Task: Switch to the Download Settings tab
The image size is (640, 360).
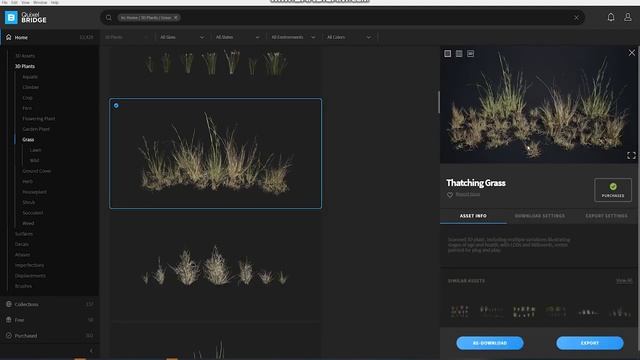Action: [540, 216]
